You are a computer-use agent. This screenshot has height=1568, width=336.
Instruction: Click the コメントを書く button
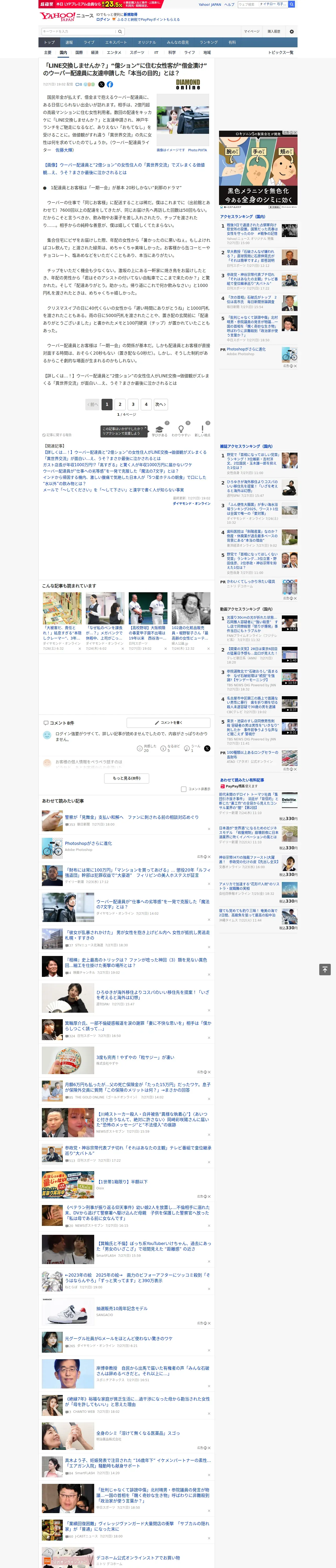coord(168,723)
